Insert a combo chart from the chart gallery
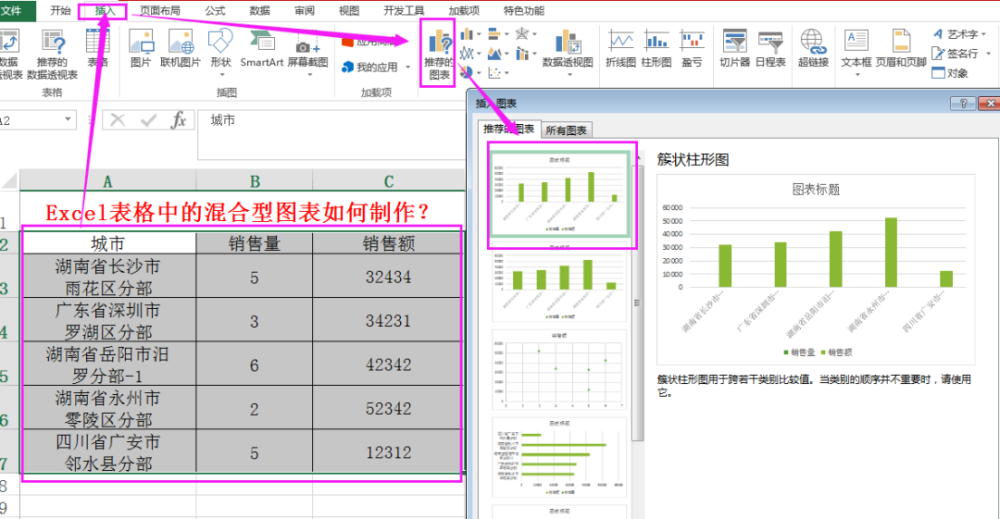This screenshot has height=519, width=1000. [x=522, y=54]
